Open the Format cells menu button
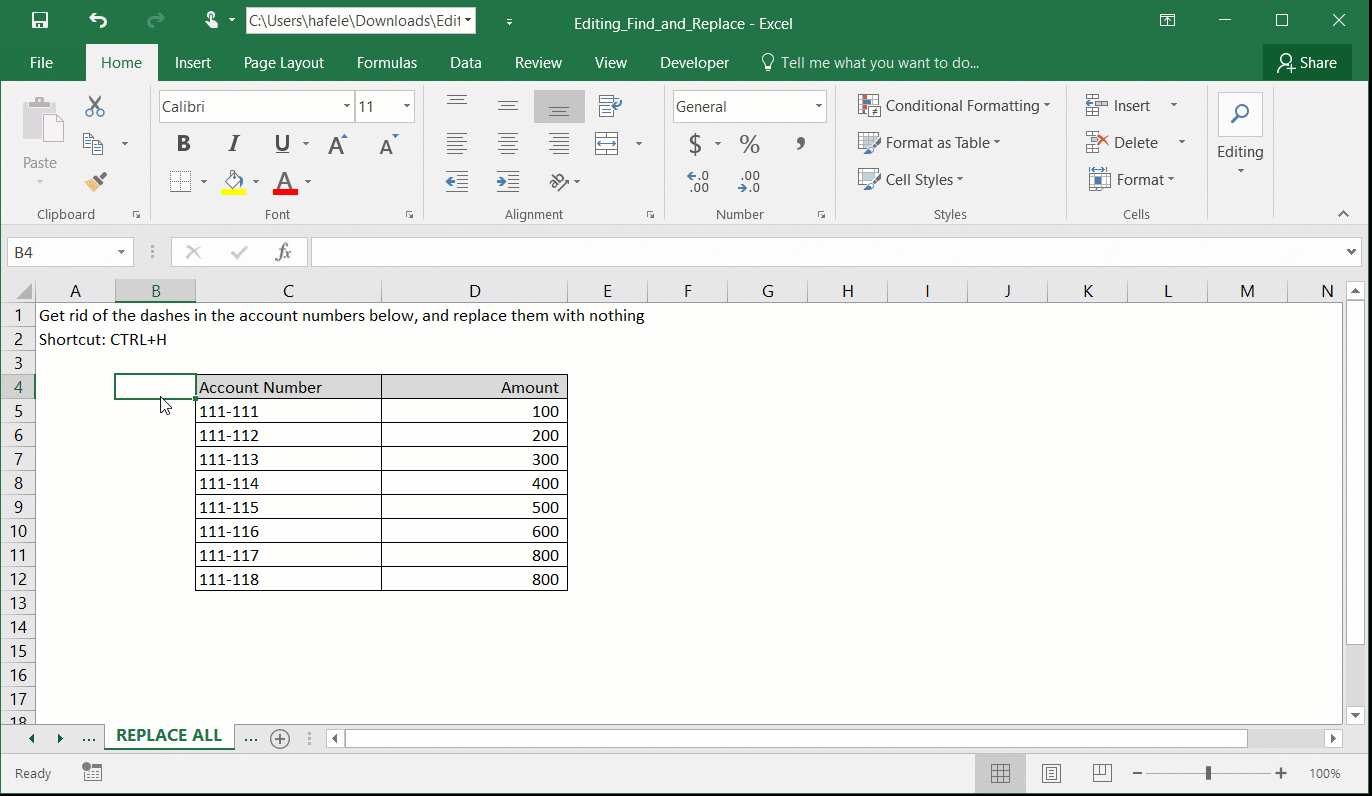Image resolution: width=1372 pixels, height=796 pixels. pyautogui.click(x=1131, y=180)
